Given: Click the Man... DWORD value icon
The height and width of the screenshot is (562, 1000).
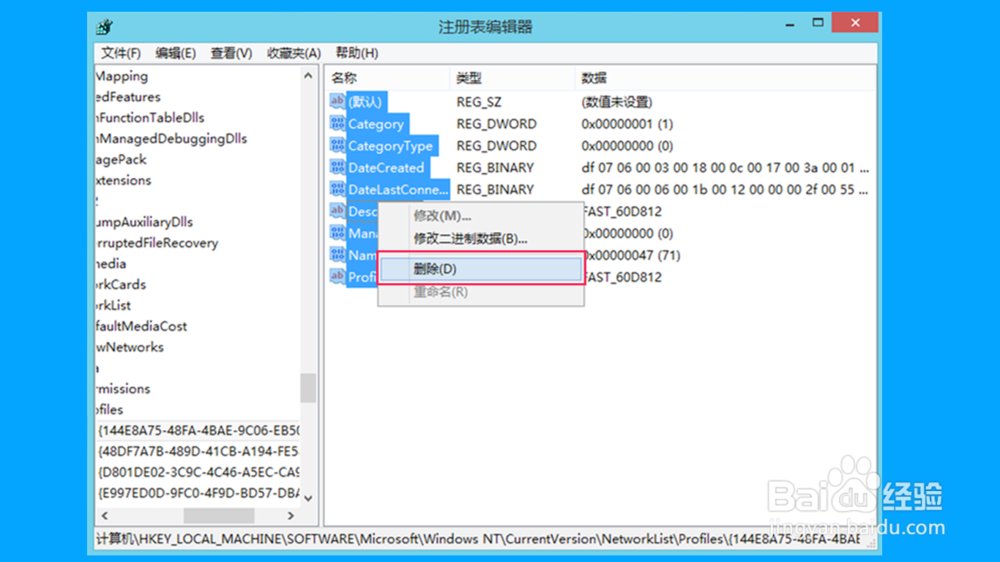Looking at the screenshot, I should click(x=337, y=233).
